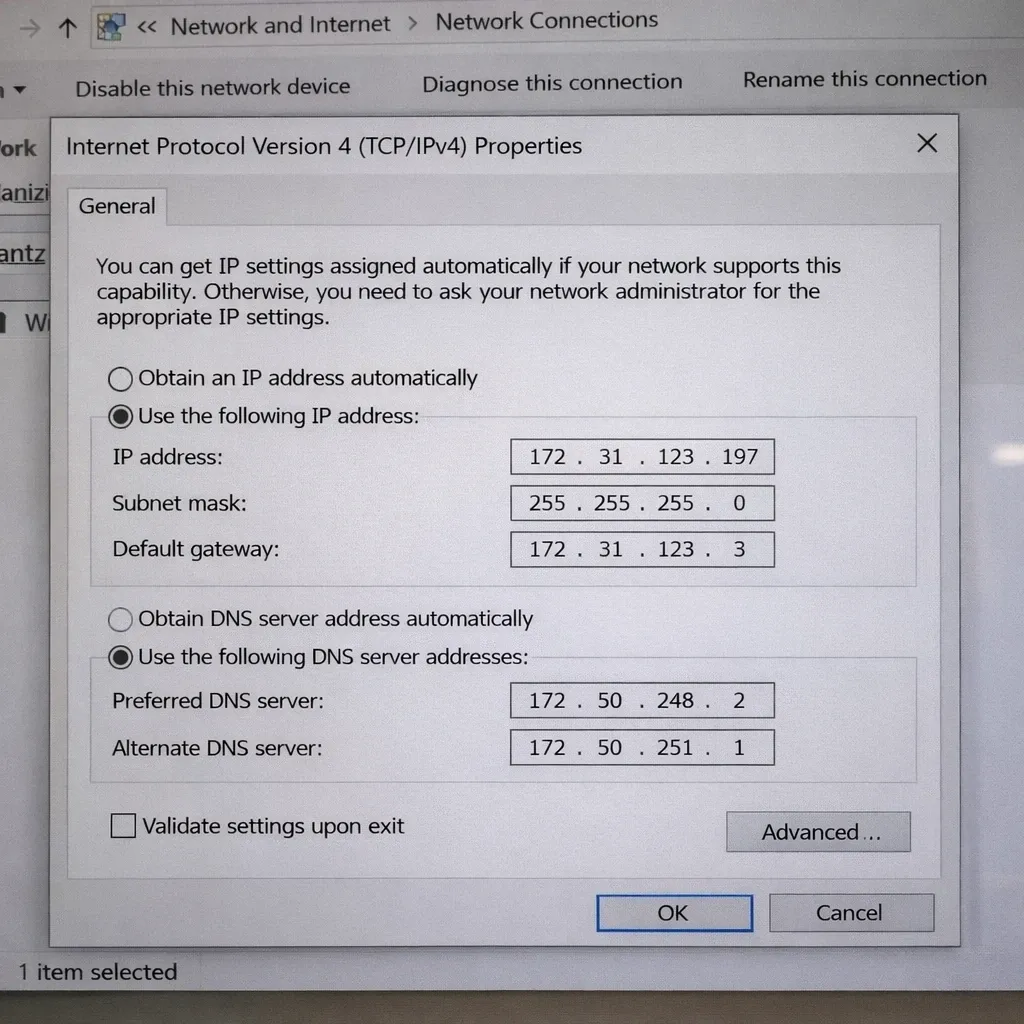Click inside the Preferred DNS server field
The image size is (1024, 1024).
pyautogui.click(x=642, y=700)
